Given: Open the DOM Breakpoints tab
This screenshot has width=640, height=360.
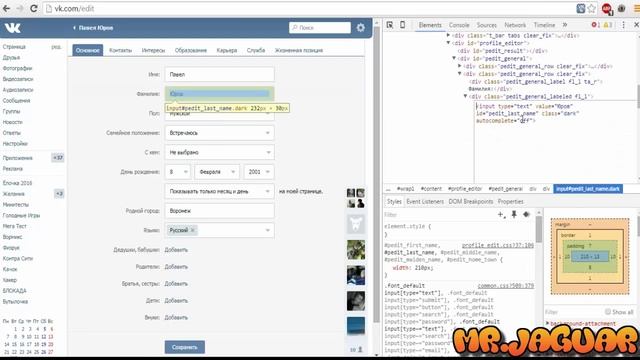Looking at the screenshot, I should [471, 202].
